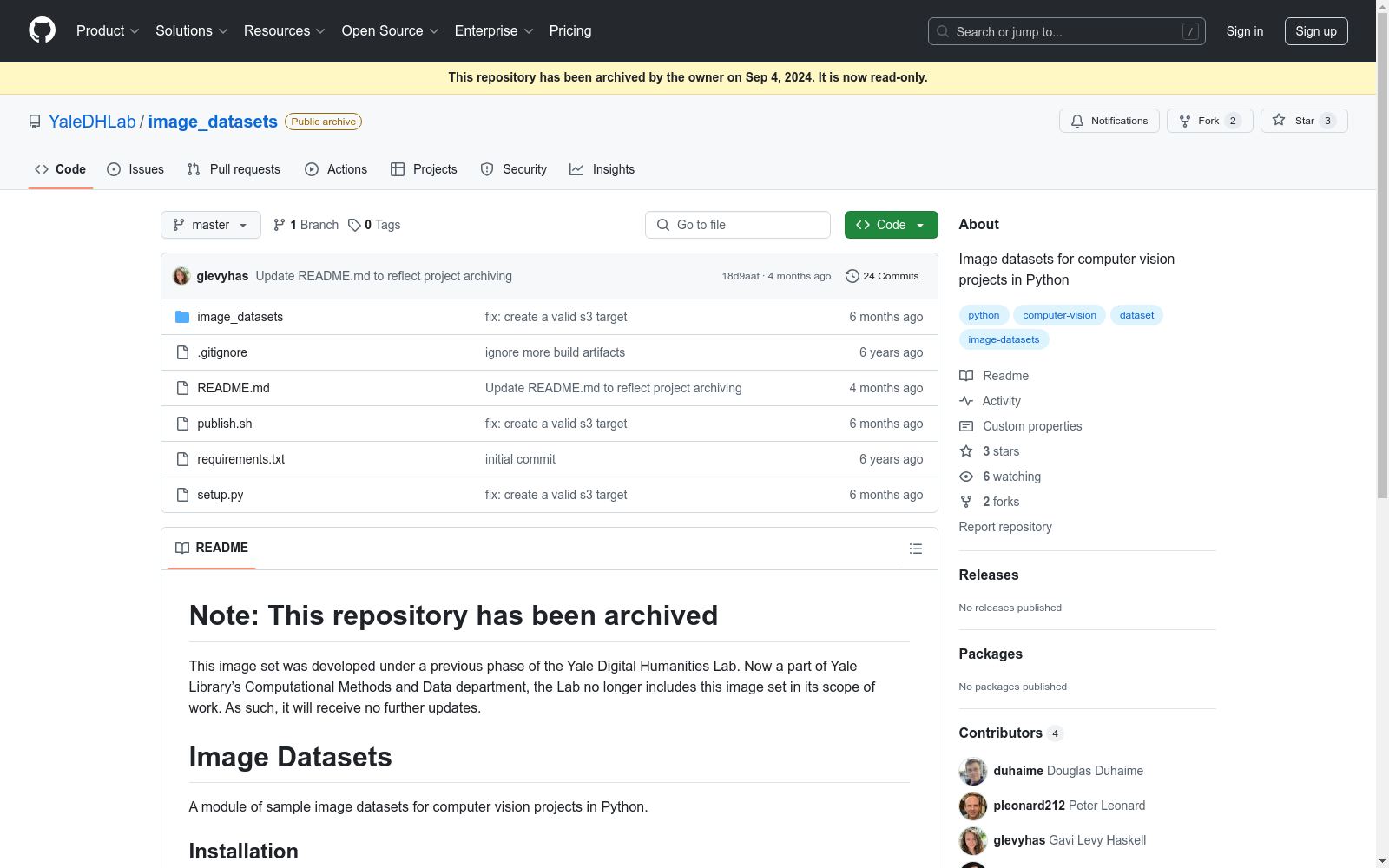Click the Sign up button
This screenshot has width=1389, height=868.
tap(1316, 31)
